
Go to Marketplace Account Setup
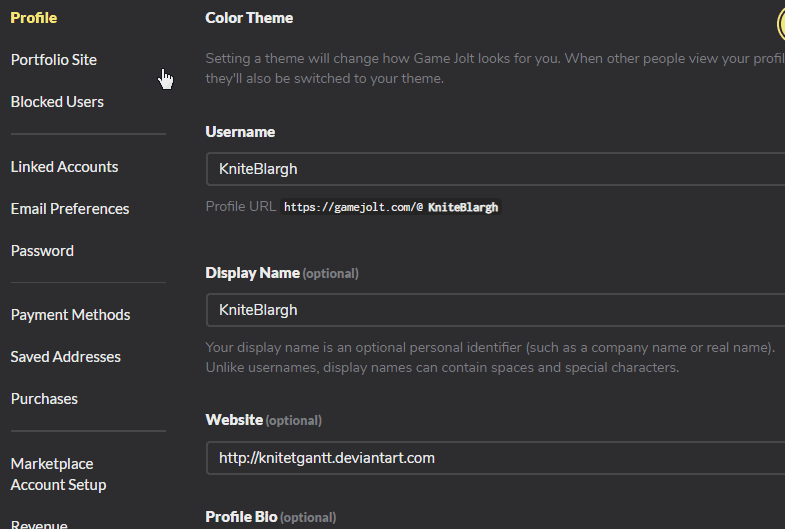(58, 474)
